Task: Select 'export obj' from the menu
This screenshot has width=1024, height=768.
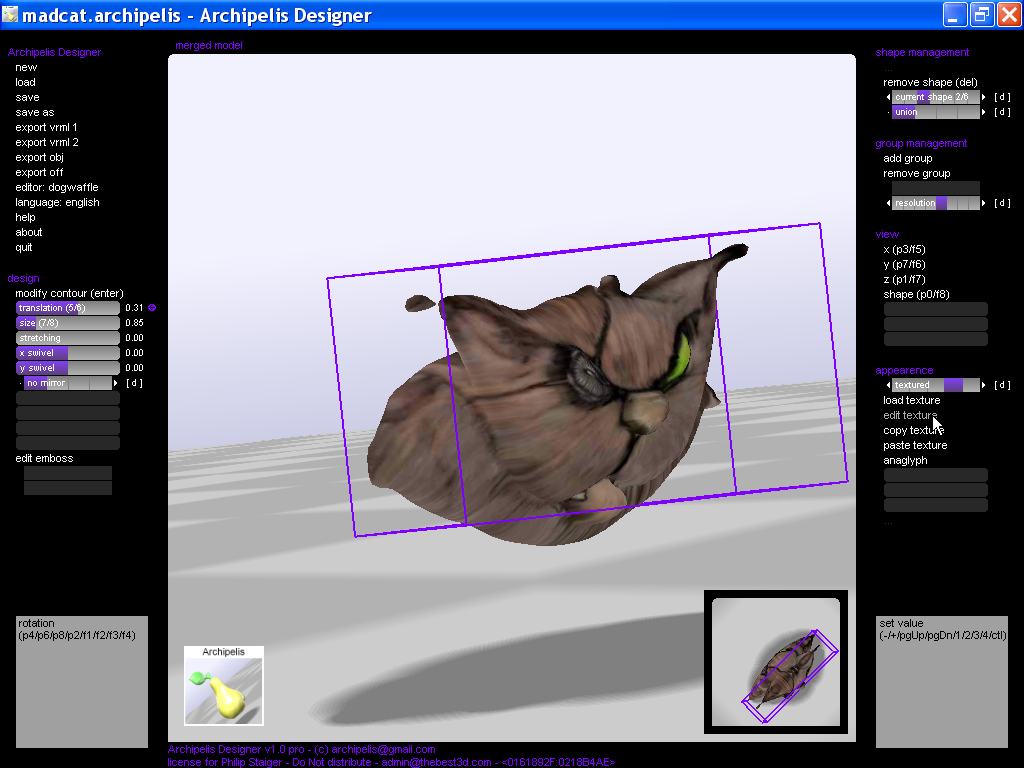Action: pyautogui.click(x=39, y=157)
